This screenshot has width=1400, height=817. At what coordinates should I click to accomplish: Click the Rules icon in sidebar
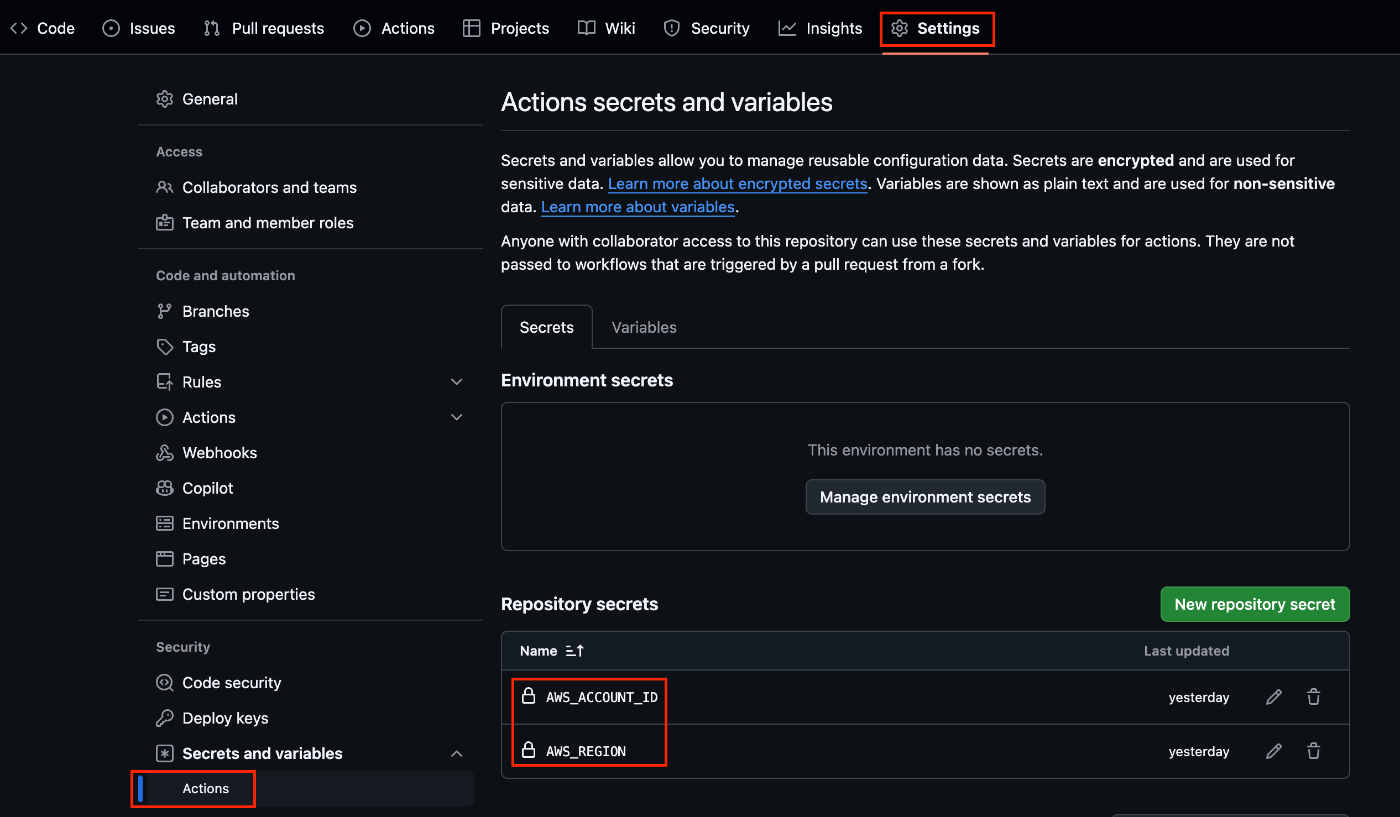tap(165, 382)
